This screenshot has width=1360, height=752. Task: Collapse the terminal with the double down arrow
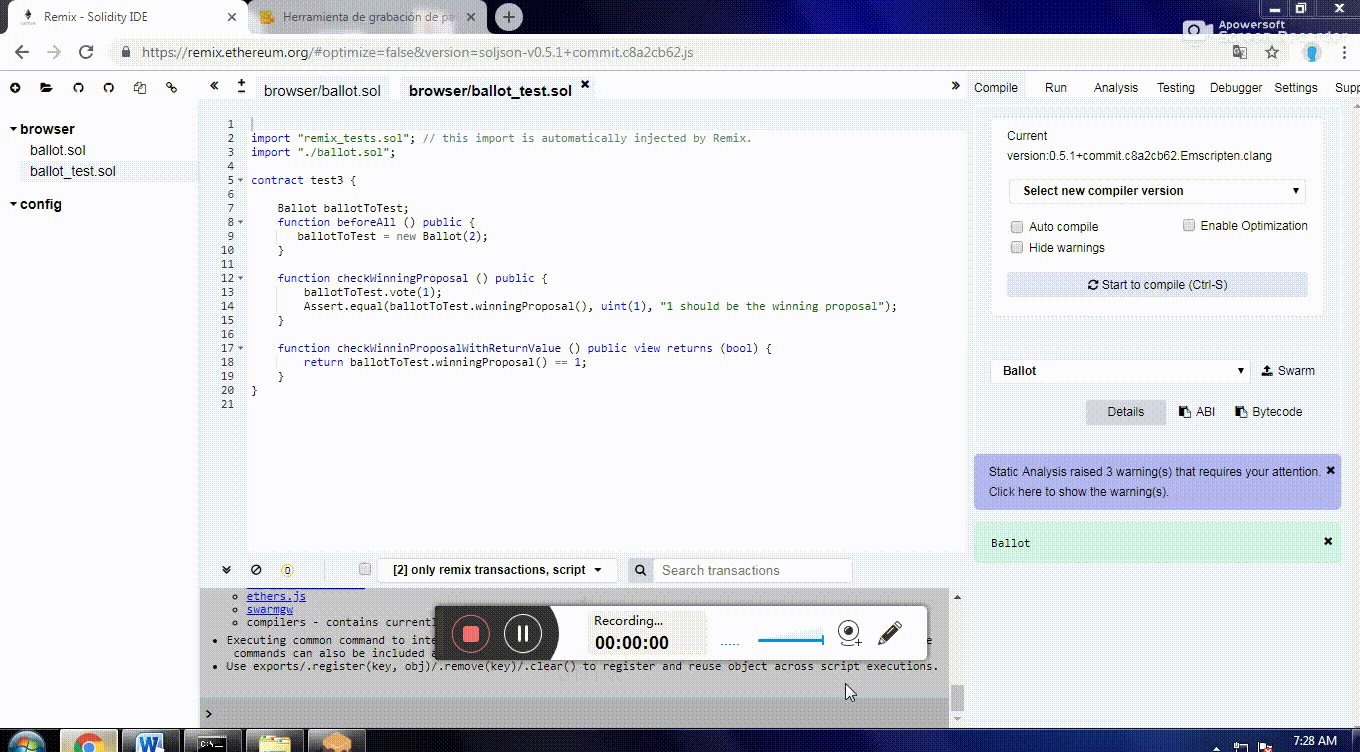pyautogui.click(x=226, y=569)
